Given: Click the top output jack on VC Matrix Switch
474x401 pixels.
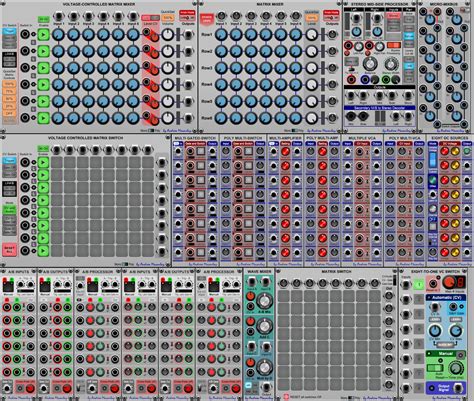Looking at the screenshot, I should [162, 162].
